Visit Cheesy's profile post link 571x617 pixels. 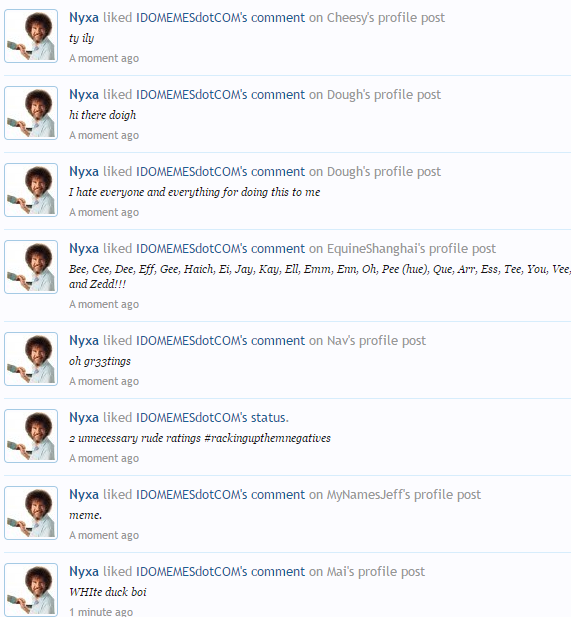pos(386,18)
